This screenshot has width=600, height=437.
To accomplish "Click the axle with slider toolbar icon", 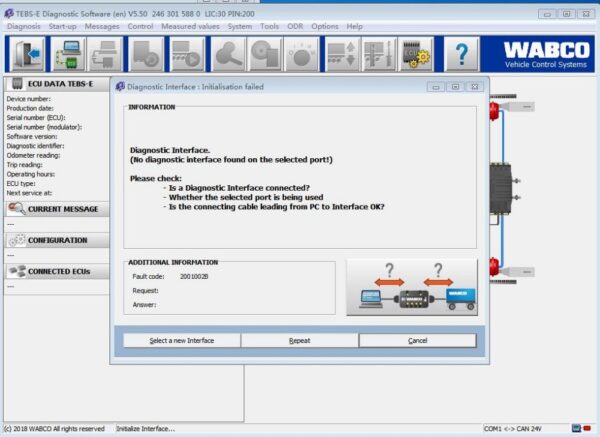I will [x=379, y=54].
